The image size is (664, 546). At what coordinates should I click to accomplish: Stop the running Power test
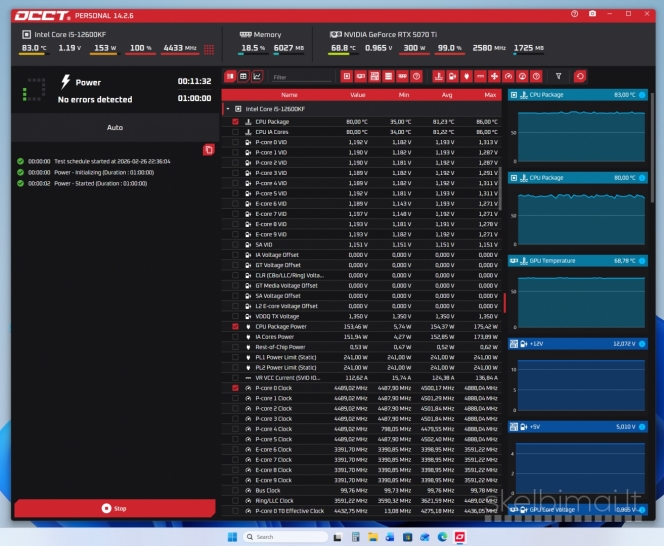(115, 508)
